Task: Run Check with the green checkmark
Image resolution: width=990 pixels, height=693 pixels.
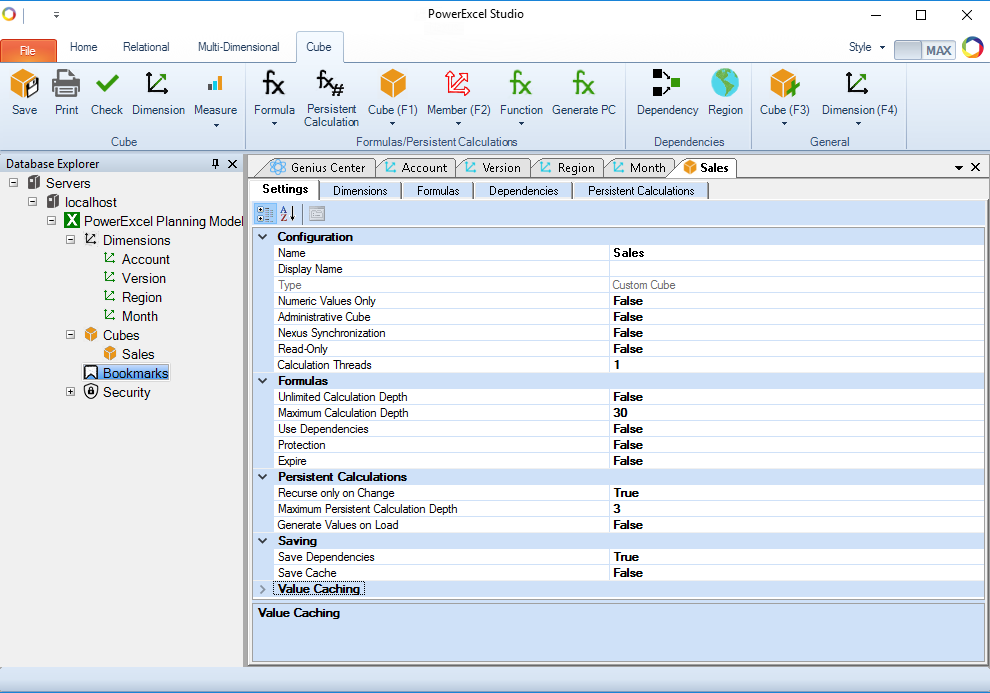Action: pos(107,84)
